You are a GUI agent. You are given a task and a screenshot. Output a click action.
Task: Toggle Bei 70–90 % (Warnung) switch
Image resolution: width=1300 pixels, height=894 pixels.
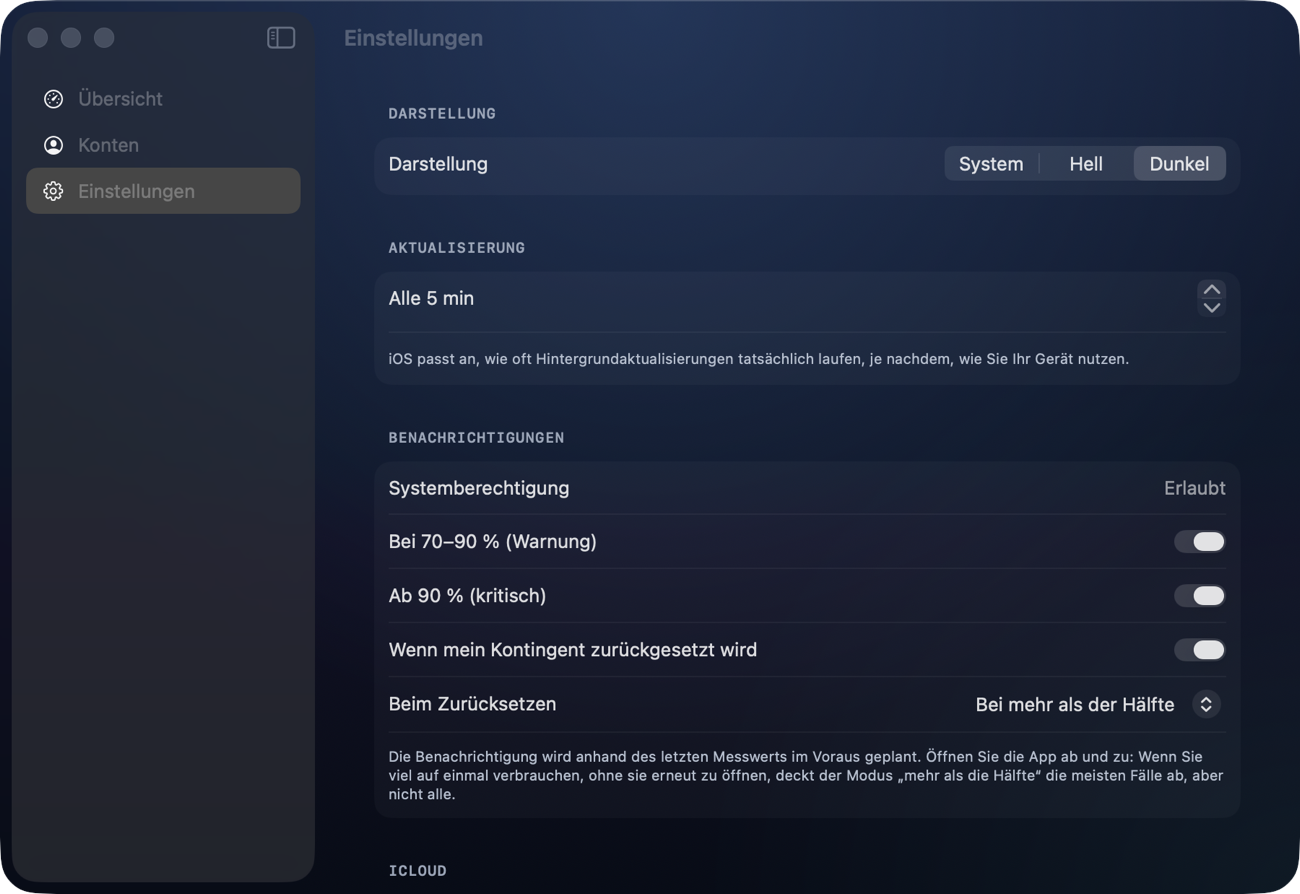tap(1200, 542)
